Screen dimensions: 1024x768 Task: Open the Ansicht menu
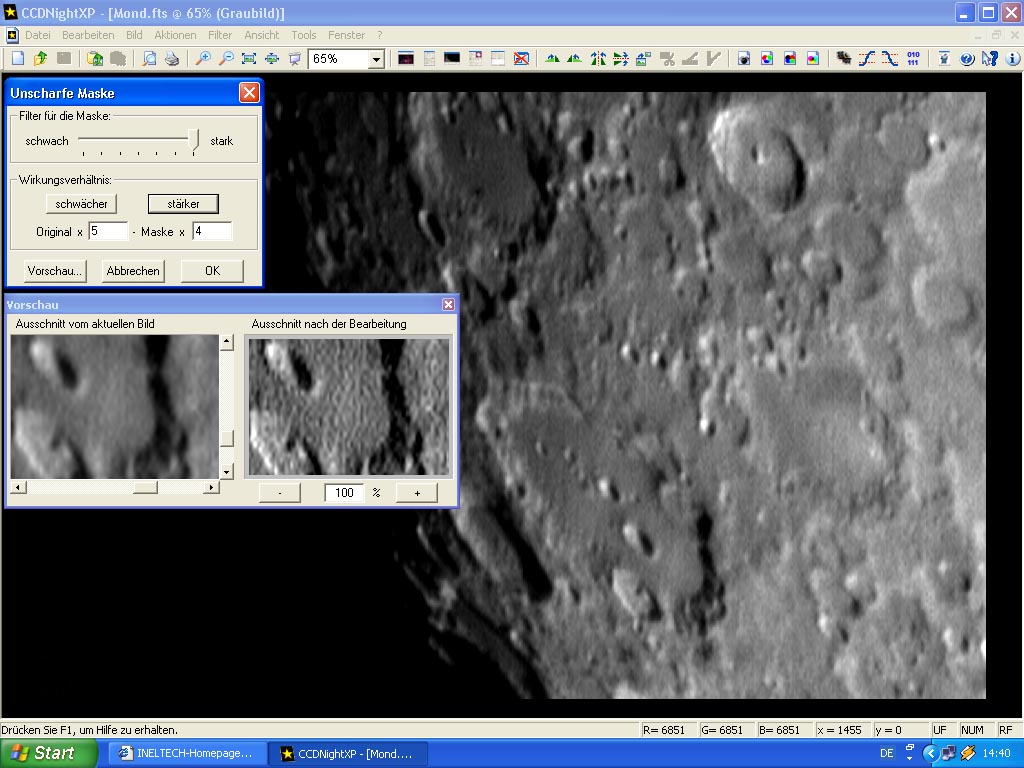[x=261, y=35]
